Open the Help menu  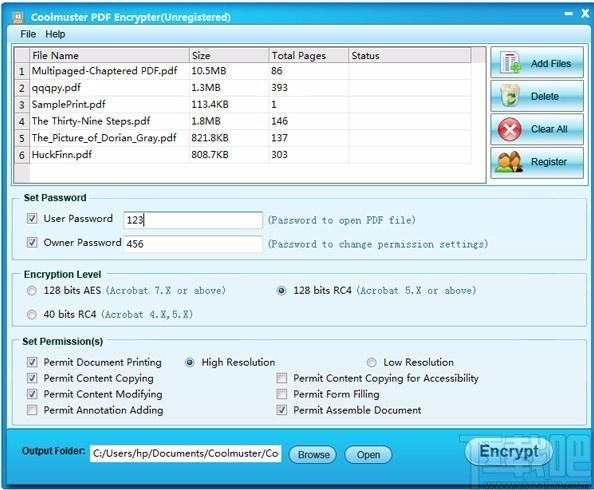tap(55, 34)
